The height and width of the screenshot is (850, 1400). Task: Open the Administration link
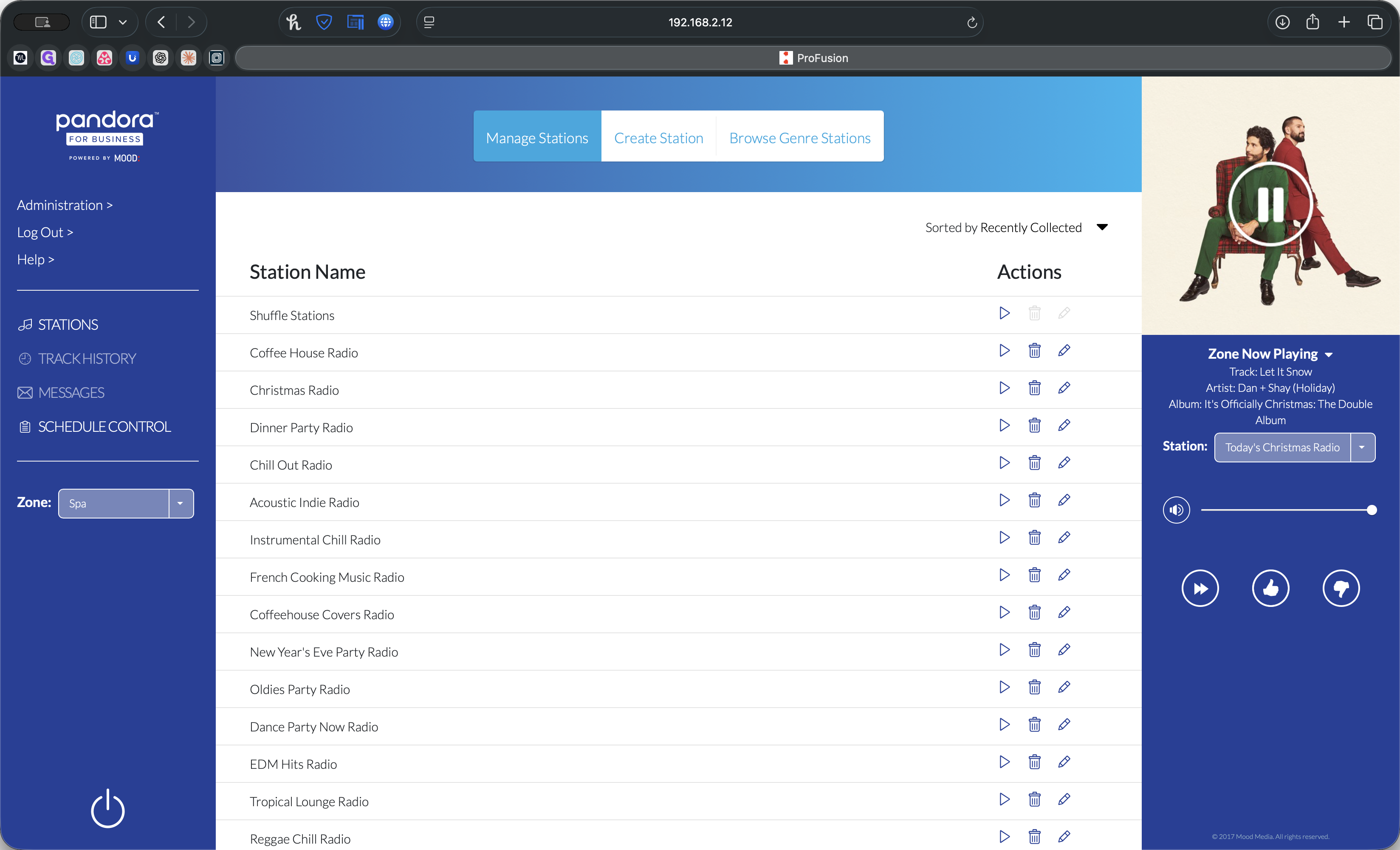coord(65,205)
